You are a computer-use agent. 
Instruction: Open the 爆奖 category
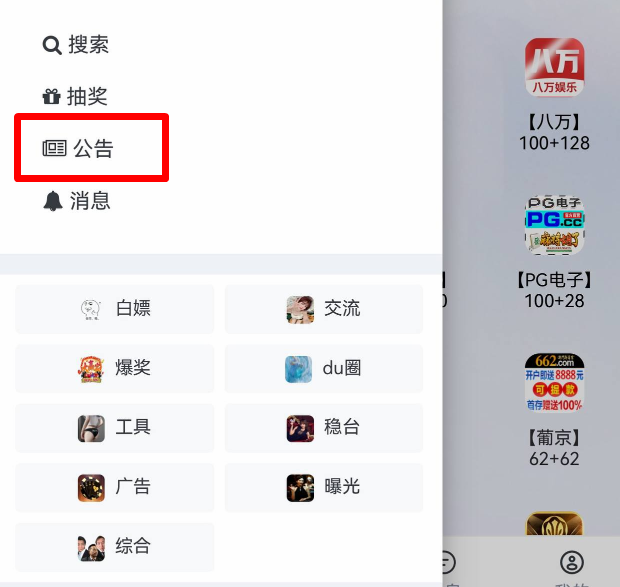tap(115, 368)
